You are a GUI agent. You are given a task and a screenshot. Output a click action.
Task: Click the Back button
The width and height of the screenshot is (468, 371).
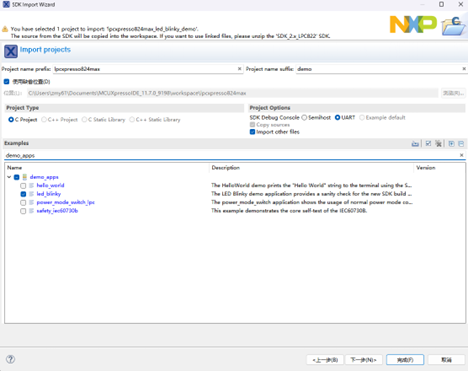tap(325, 360)
